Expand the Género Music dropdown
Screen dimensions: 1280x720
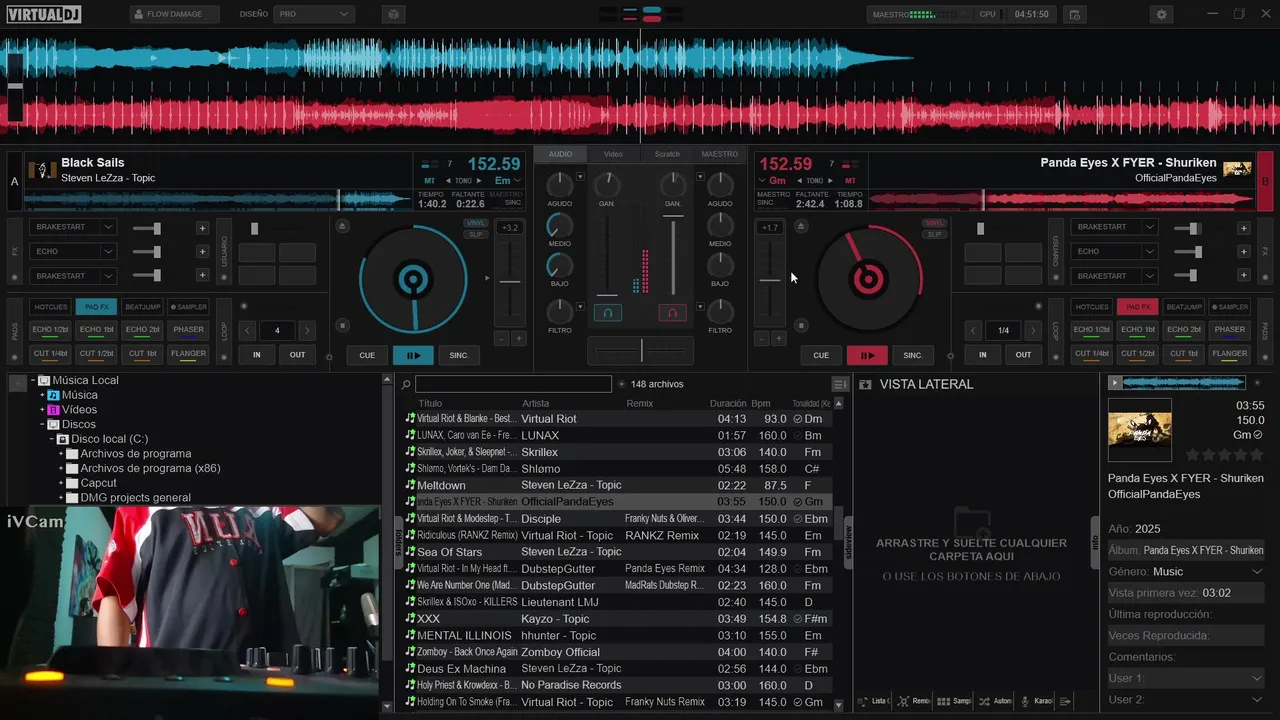[1257, 572]
